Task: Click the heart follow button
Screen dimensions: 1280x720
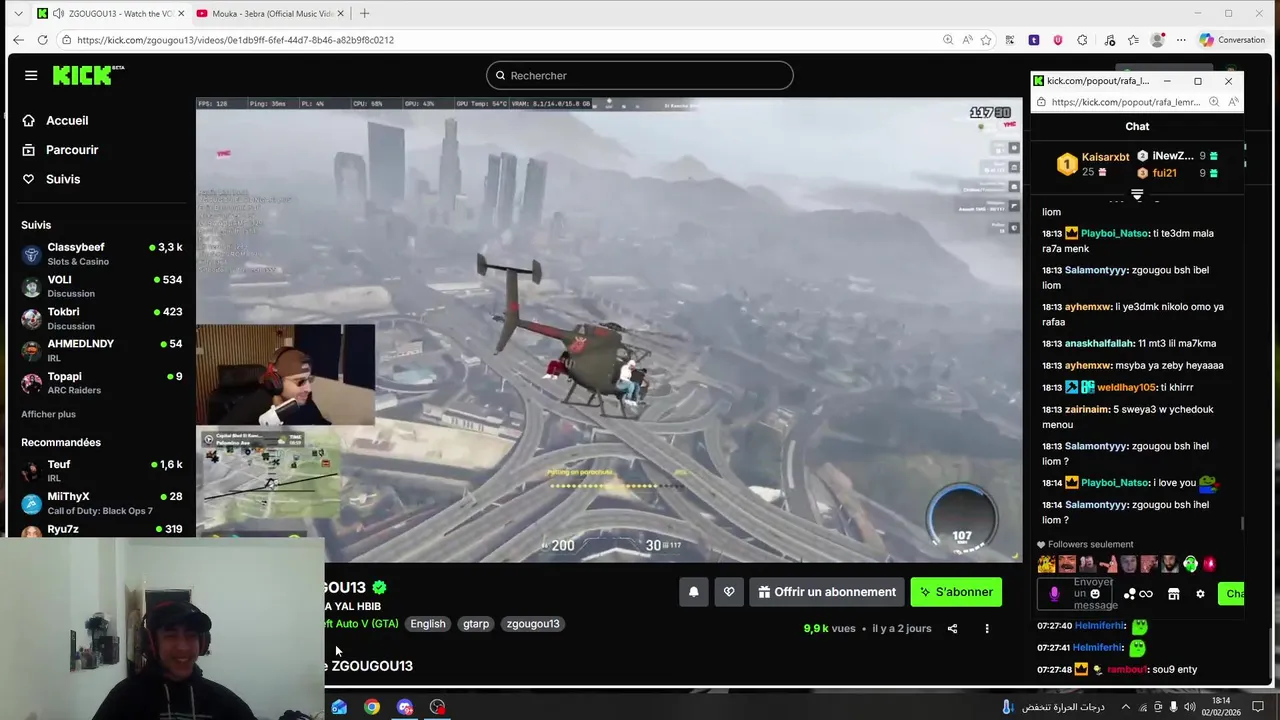Action: coord(729,592)
